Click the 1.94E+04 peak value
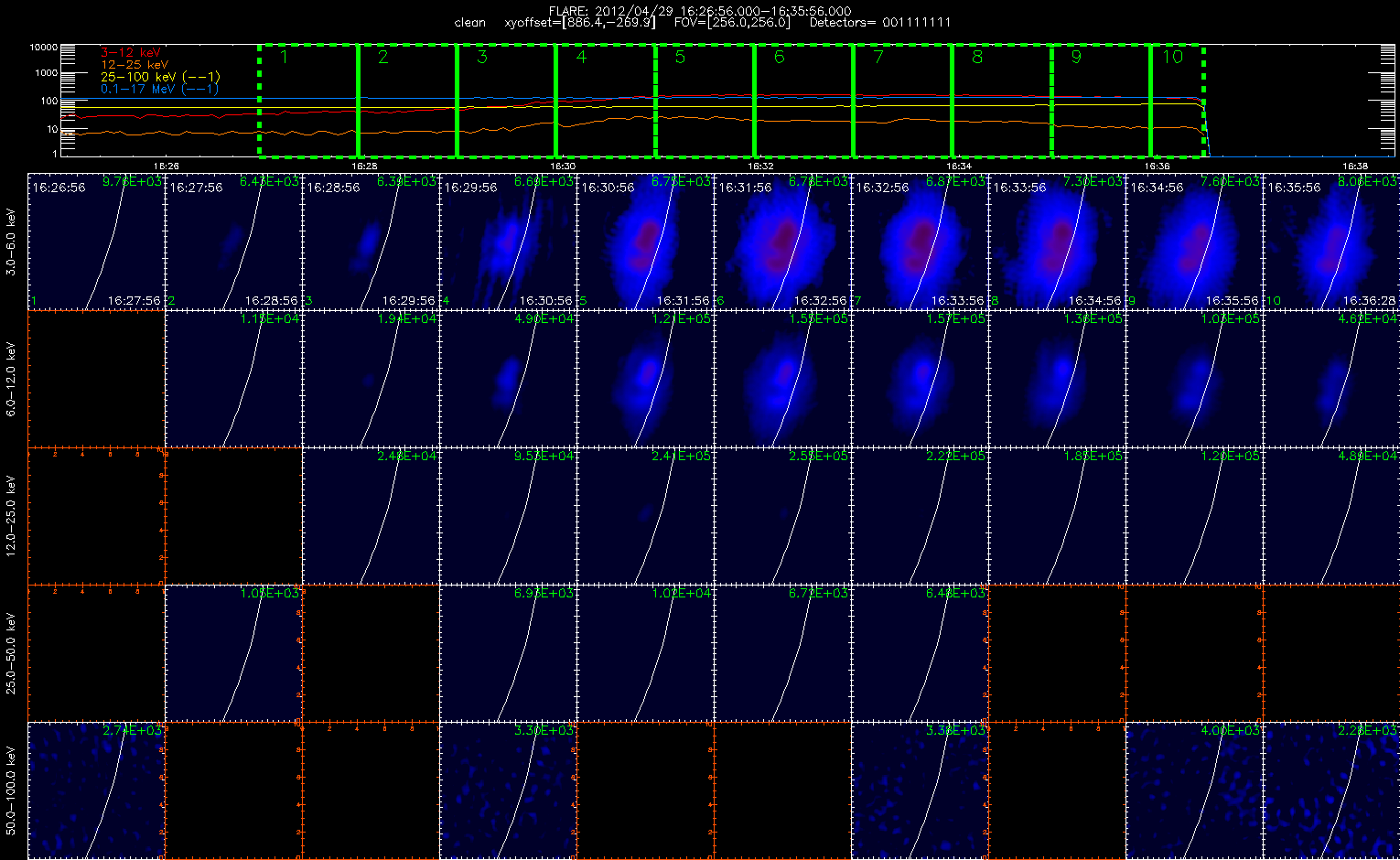 click(406, 319)
